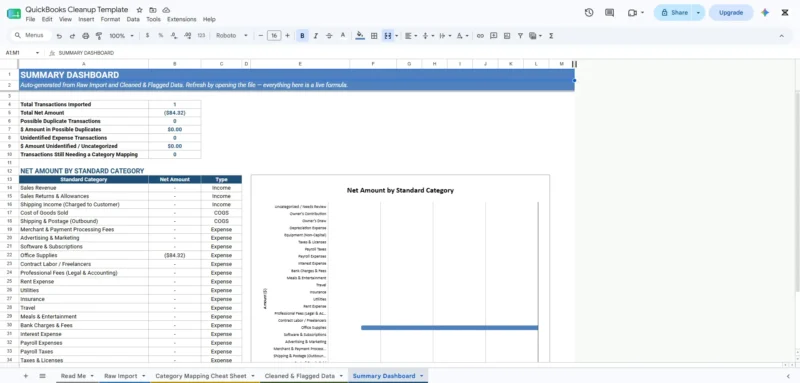The image size is (800, 383).
Task: Open the View menu
Action: click(x=65, y=19)
